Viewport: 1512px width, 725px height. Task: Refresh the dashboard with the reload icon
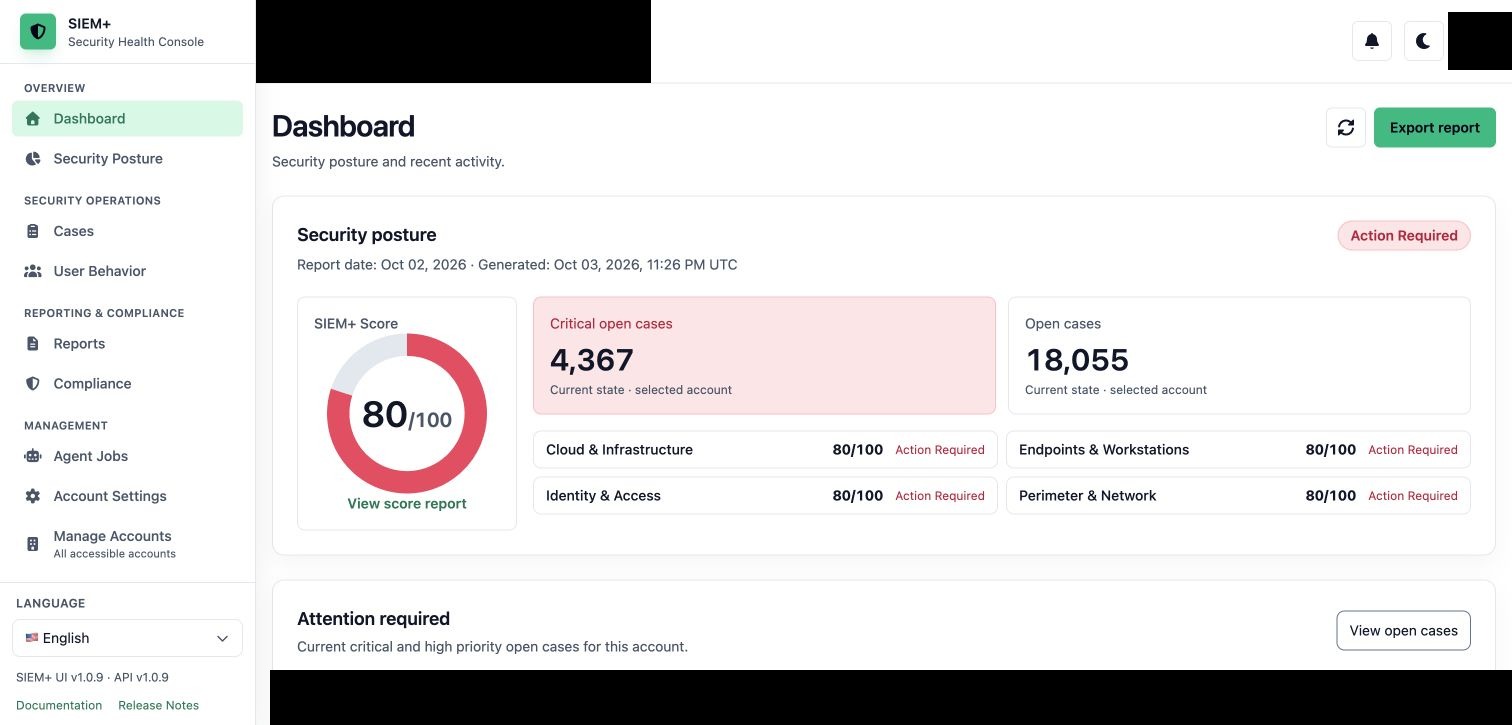tap(1346, 128)
